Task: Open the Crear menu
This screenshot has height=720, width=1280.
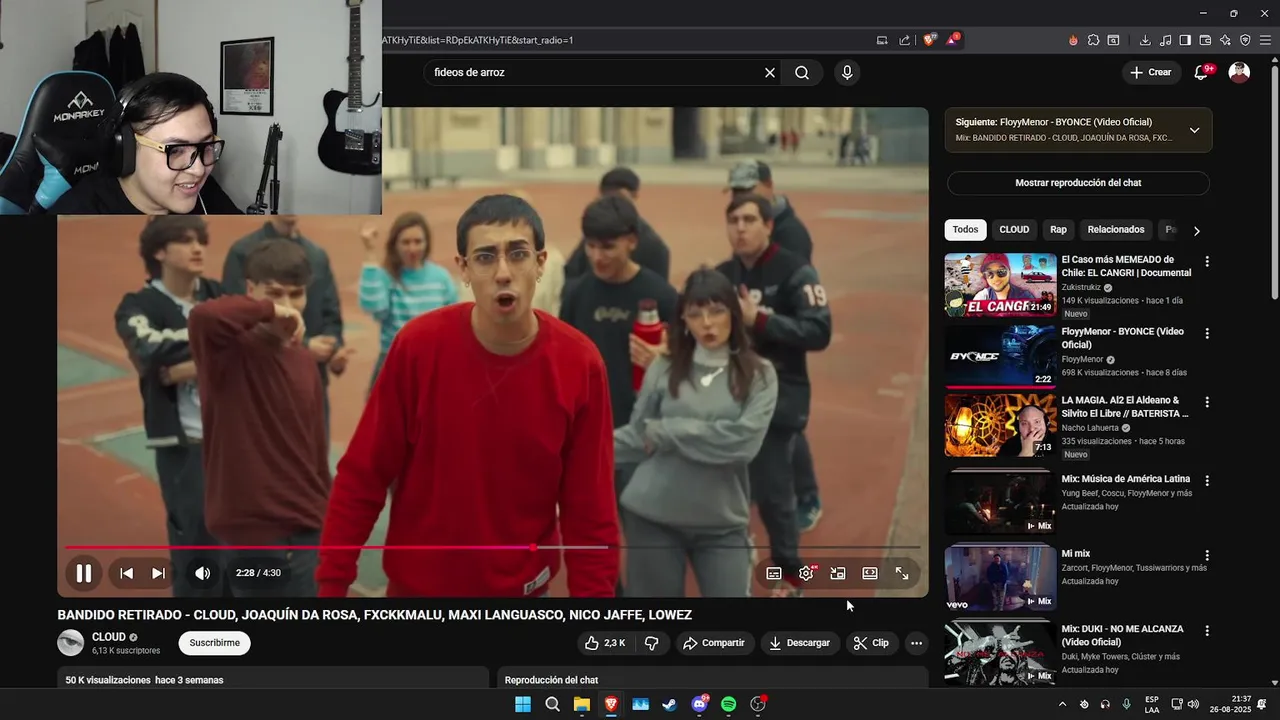Action: point(1150,72)
